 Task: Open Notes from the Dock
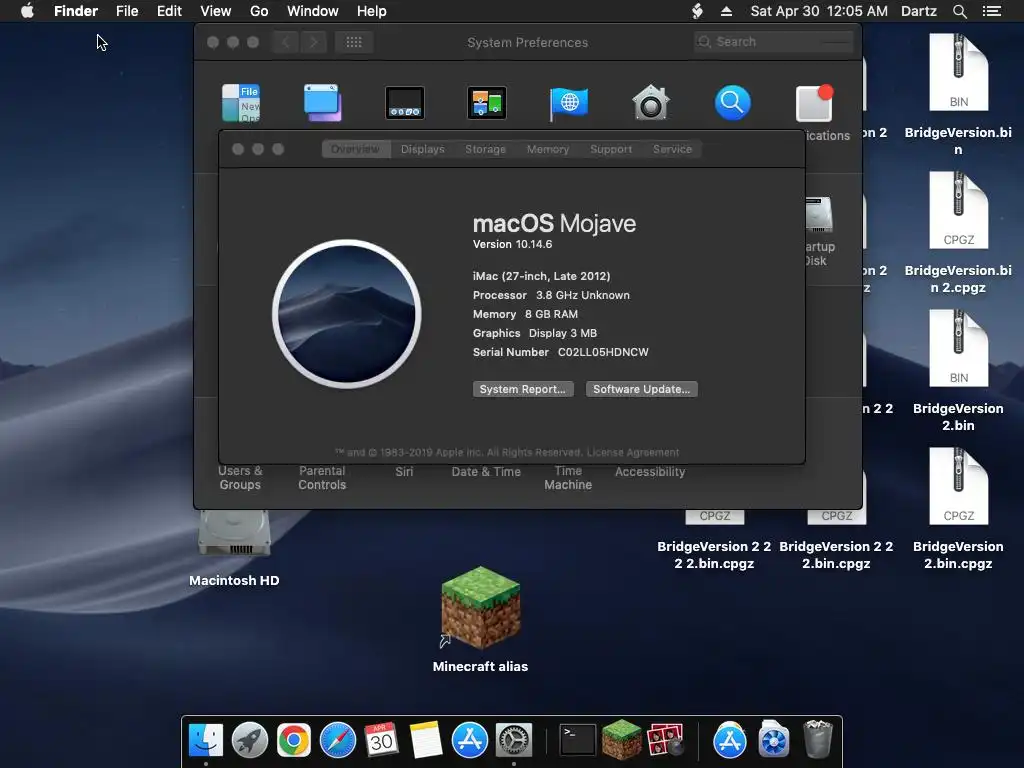pyautogui.click(x=426, y=741)
